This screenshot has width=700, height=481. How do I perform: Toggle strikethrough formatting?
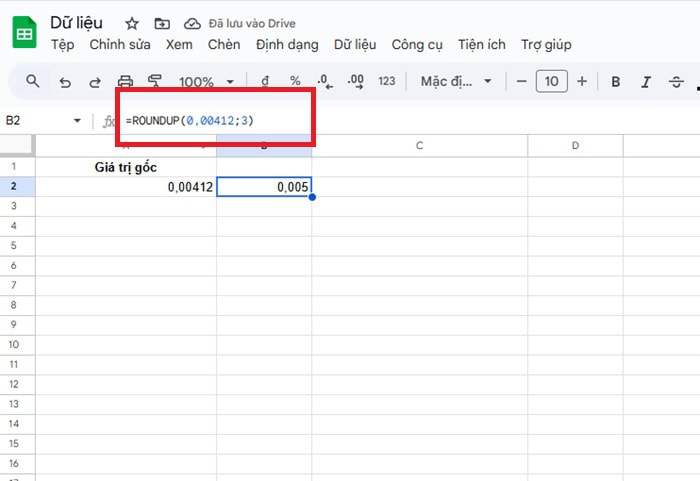(676, 82)
